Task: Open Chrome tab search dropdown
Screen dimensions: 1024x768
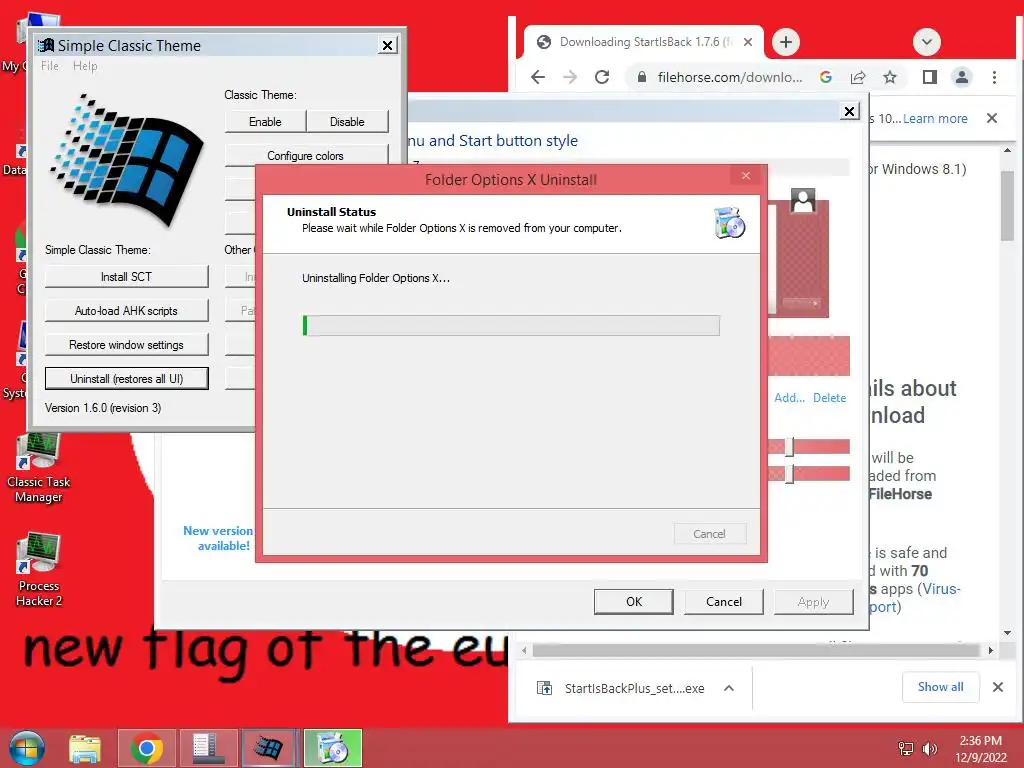Action: pyautogui.click(x=926, y=42)
